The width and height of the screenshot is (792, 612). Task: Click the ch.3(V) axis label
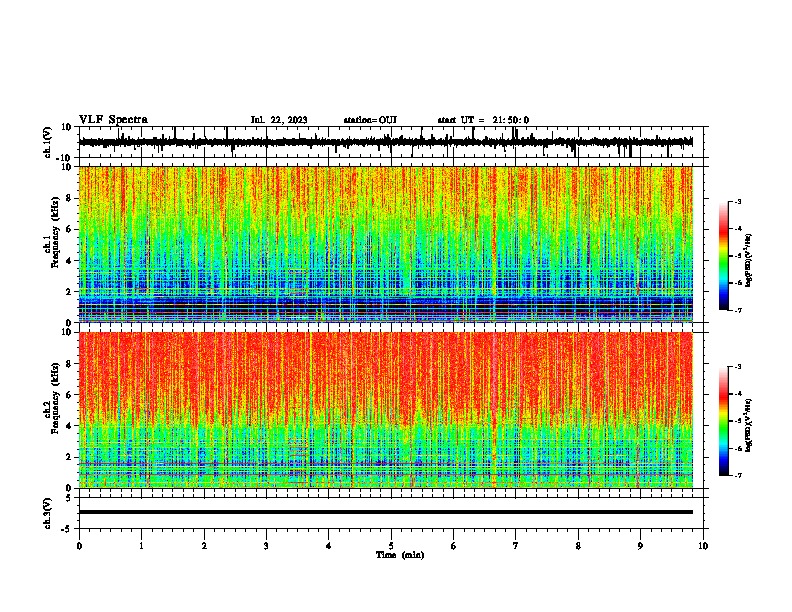(x=48, y=513)
